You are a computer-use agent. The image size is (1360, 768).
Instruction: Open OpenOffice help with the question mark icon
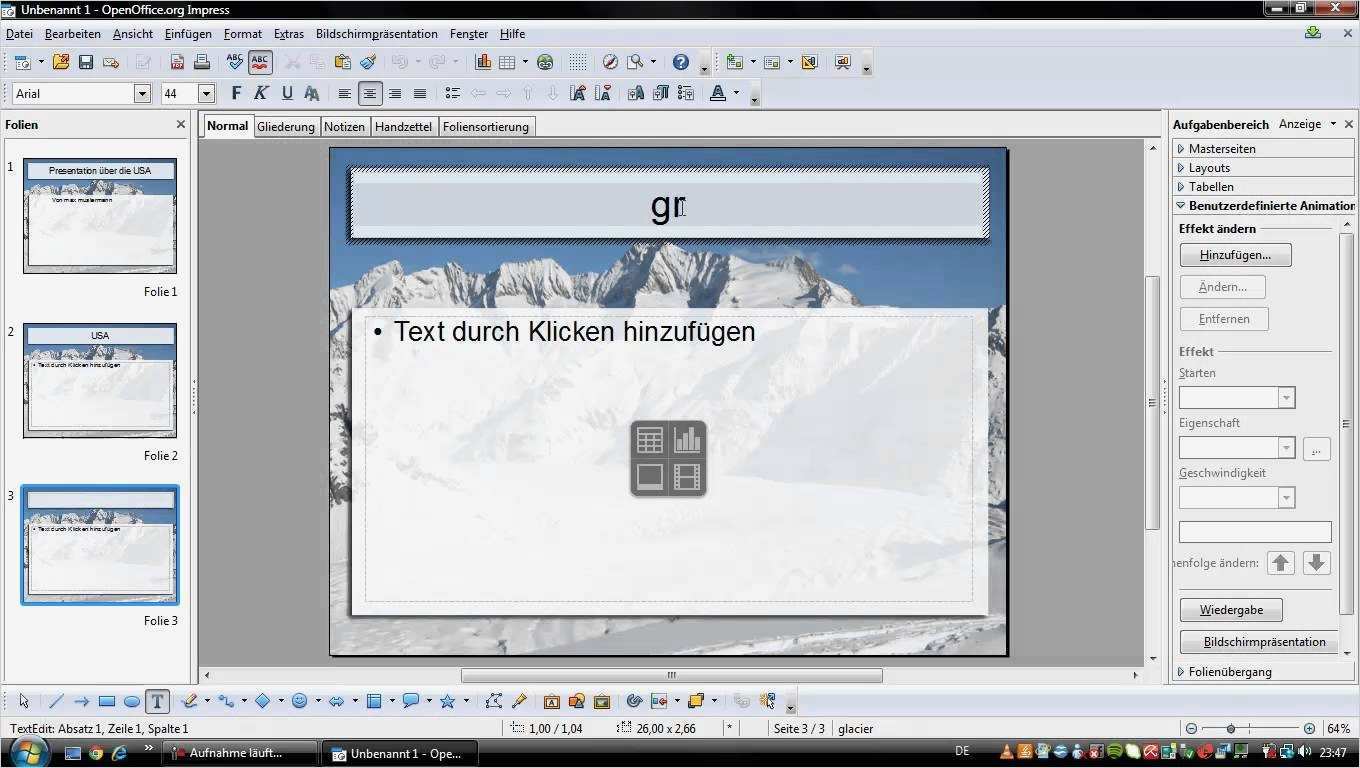681,62
